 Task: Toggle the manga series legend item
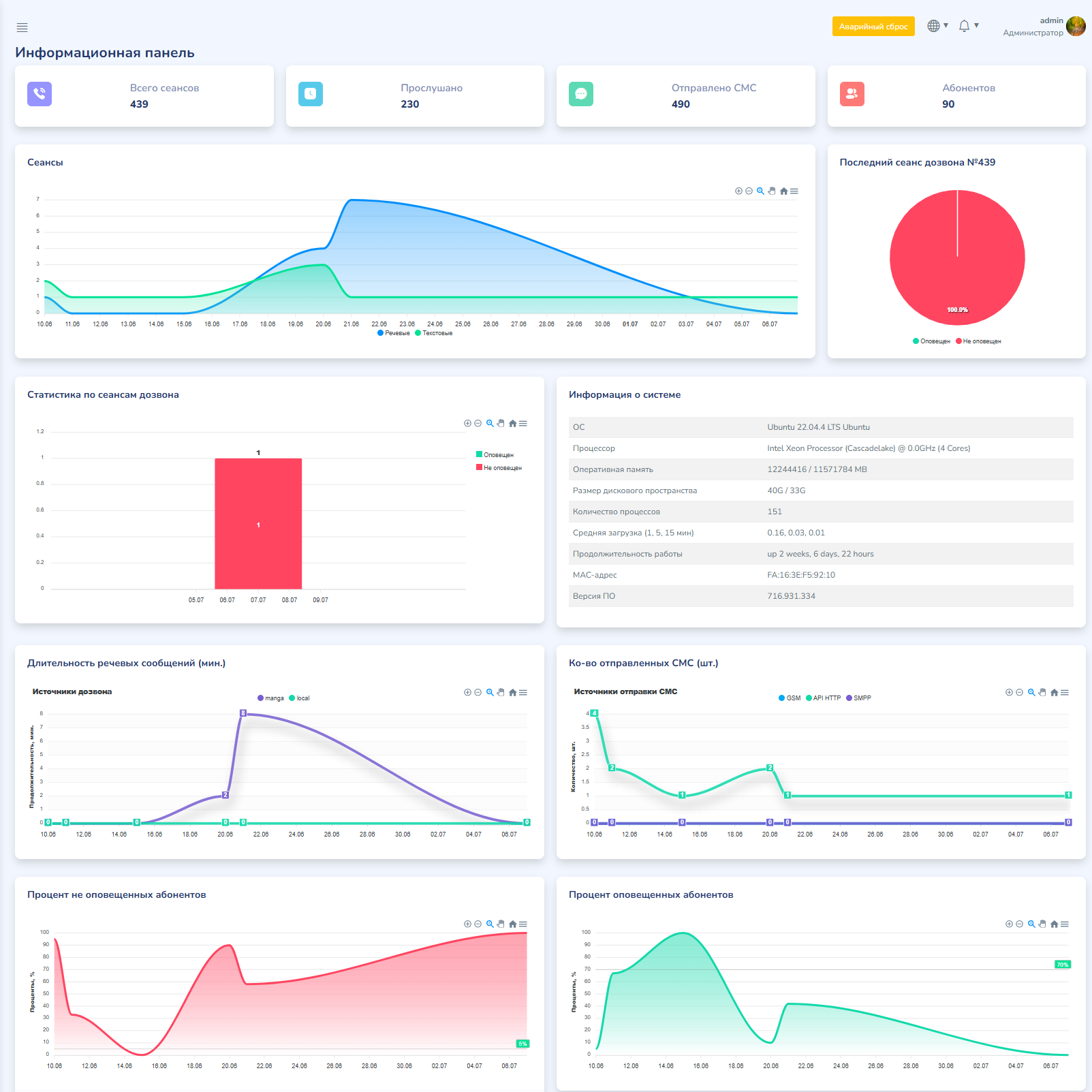click(x=270, y=698)
